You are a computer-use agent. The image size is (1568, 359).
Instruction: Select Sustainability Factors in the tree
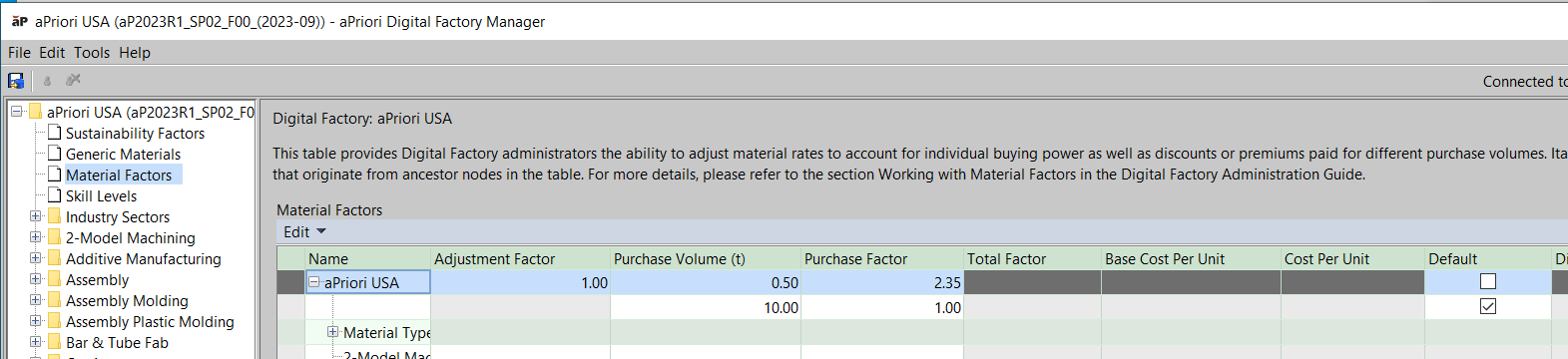pos(135,133)
